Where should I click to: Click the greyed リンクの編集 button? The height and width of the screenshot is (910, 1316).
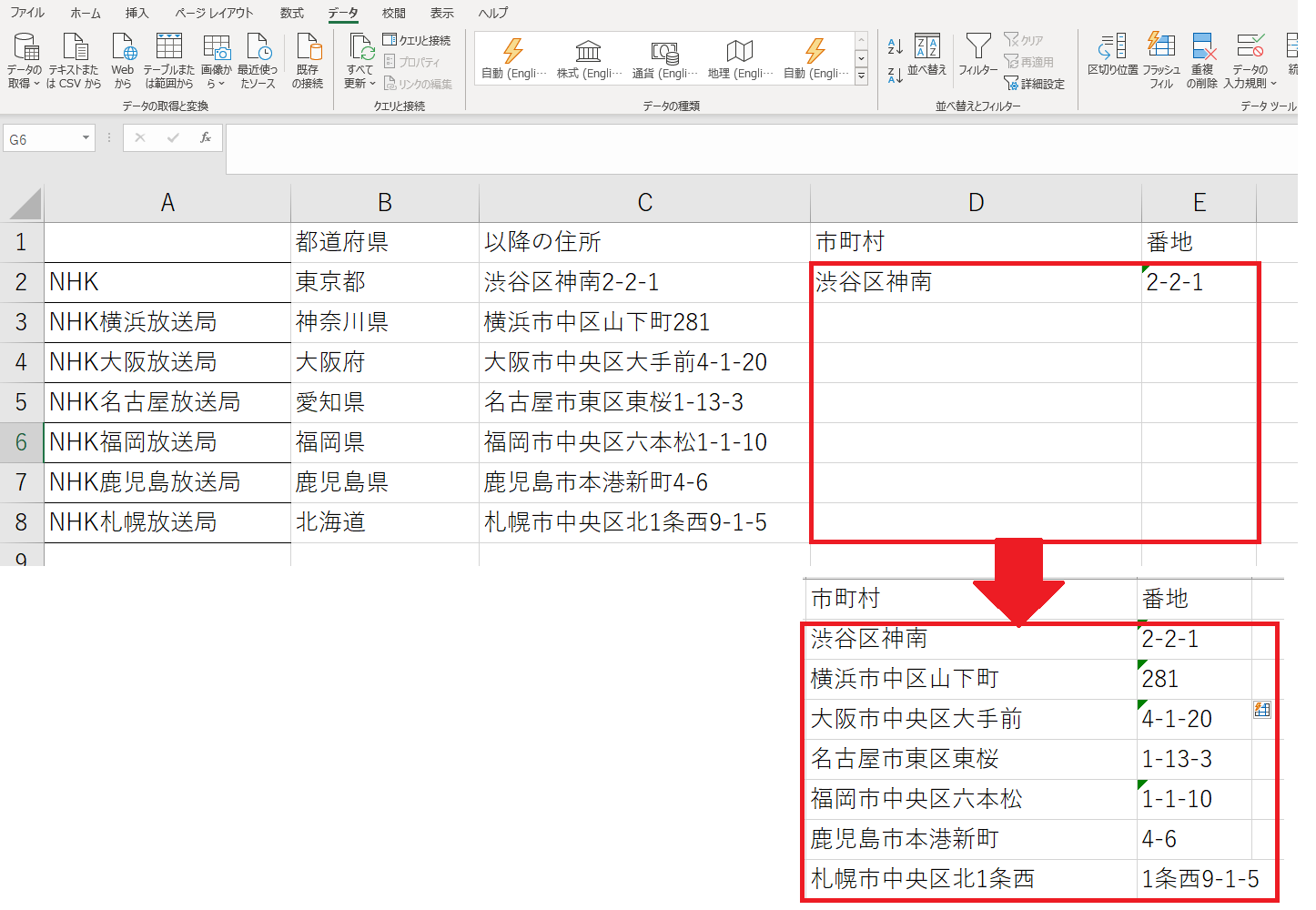click(x=418, y=84)
